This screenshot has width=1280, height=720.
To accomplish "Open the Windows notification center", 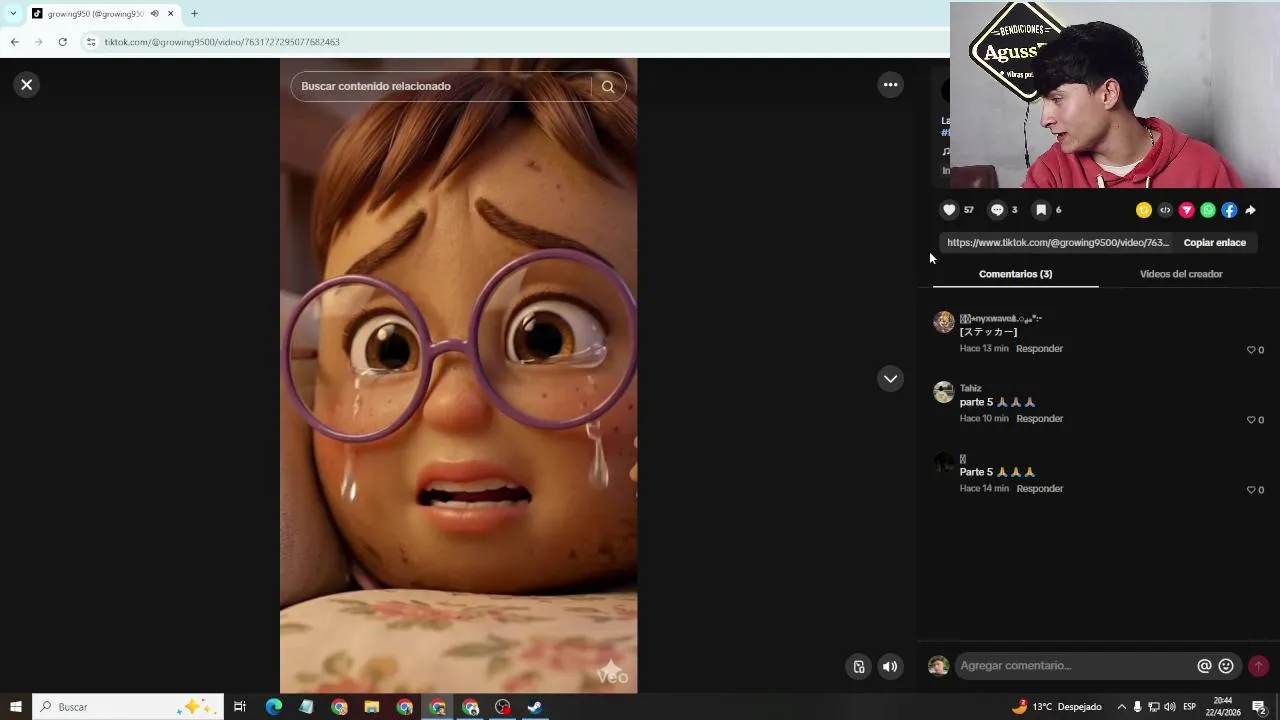I will [x=1259, y=707].
